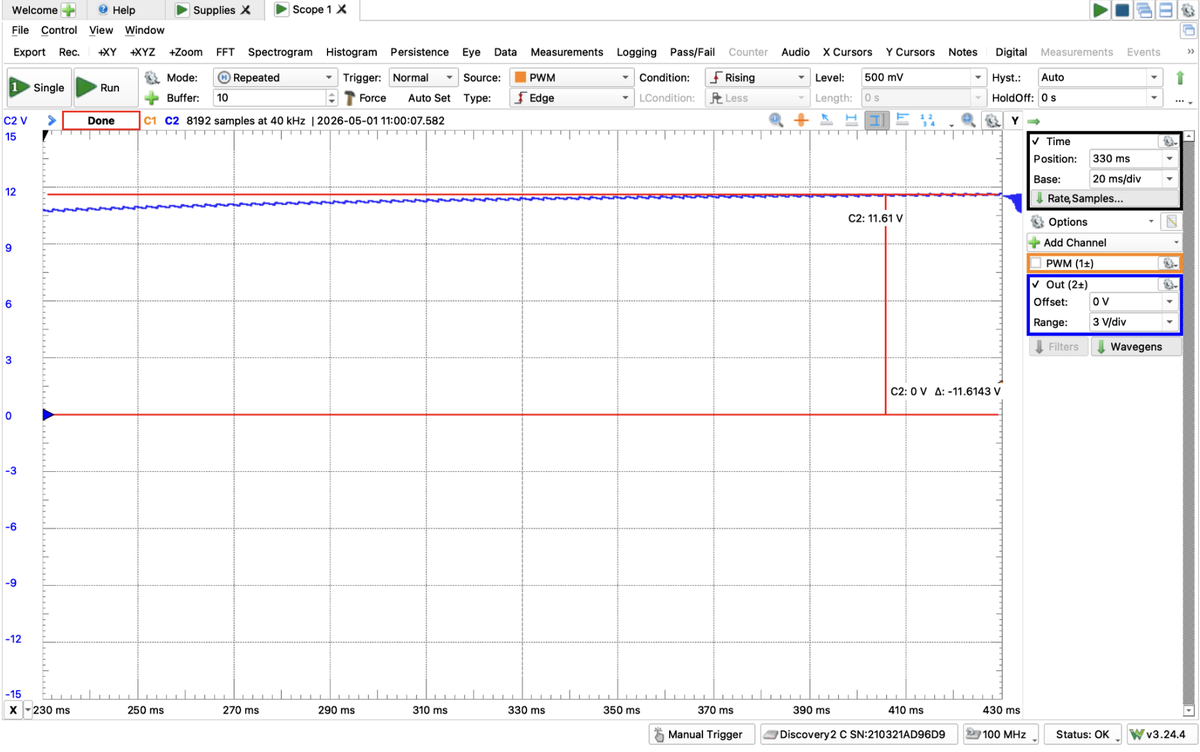The height and width of the screenshot is (752, 1200).
Task: Click the zoom-fit magnifier icon near gear
Action: (x=968, y=120)
